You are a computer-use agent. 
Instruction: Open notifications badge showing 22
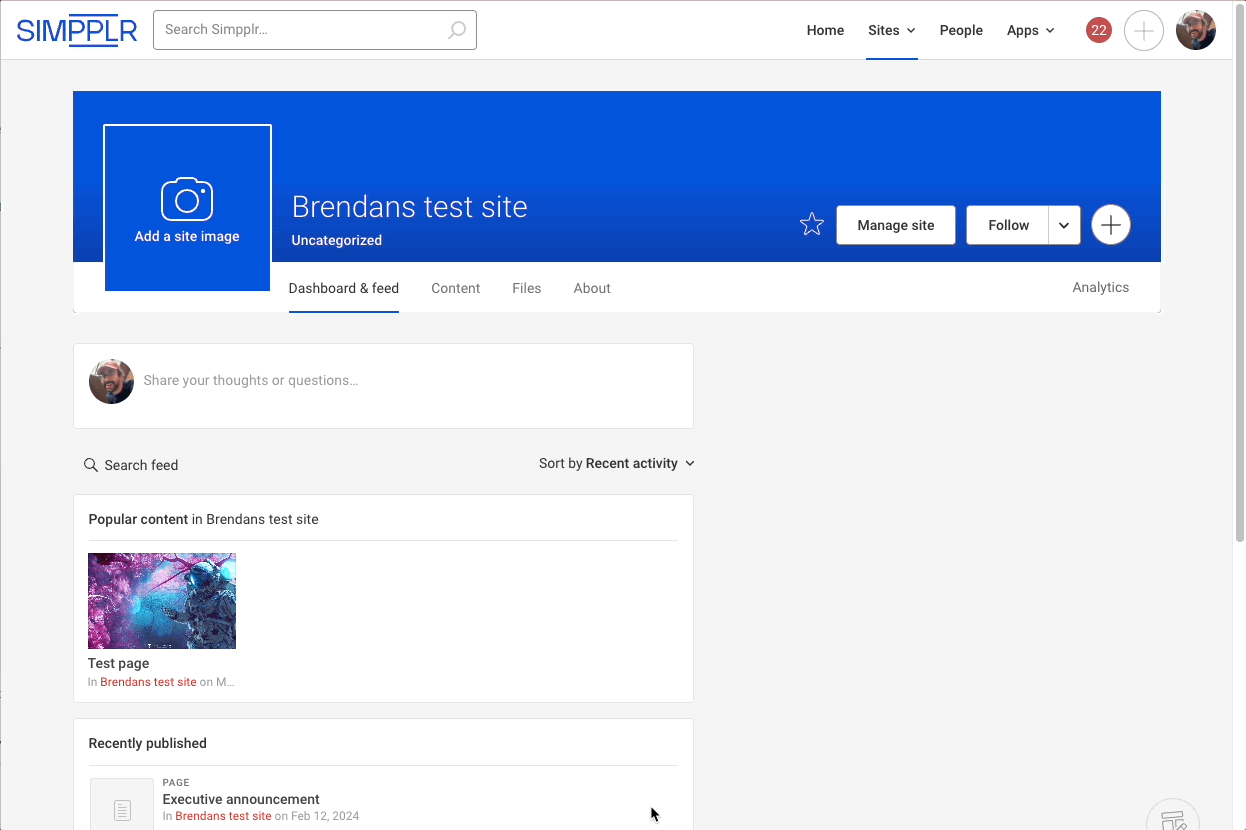(1098, 30)
